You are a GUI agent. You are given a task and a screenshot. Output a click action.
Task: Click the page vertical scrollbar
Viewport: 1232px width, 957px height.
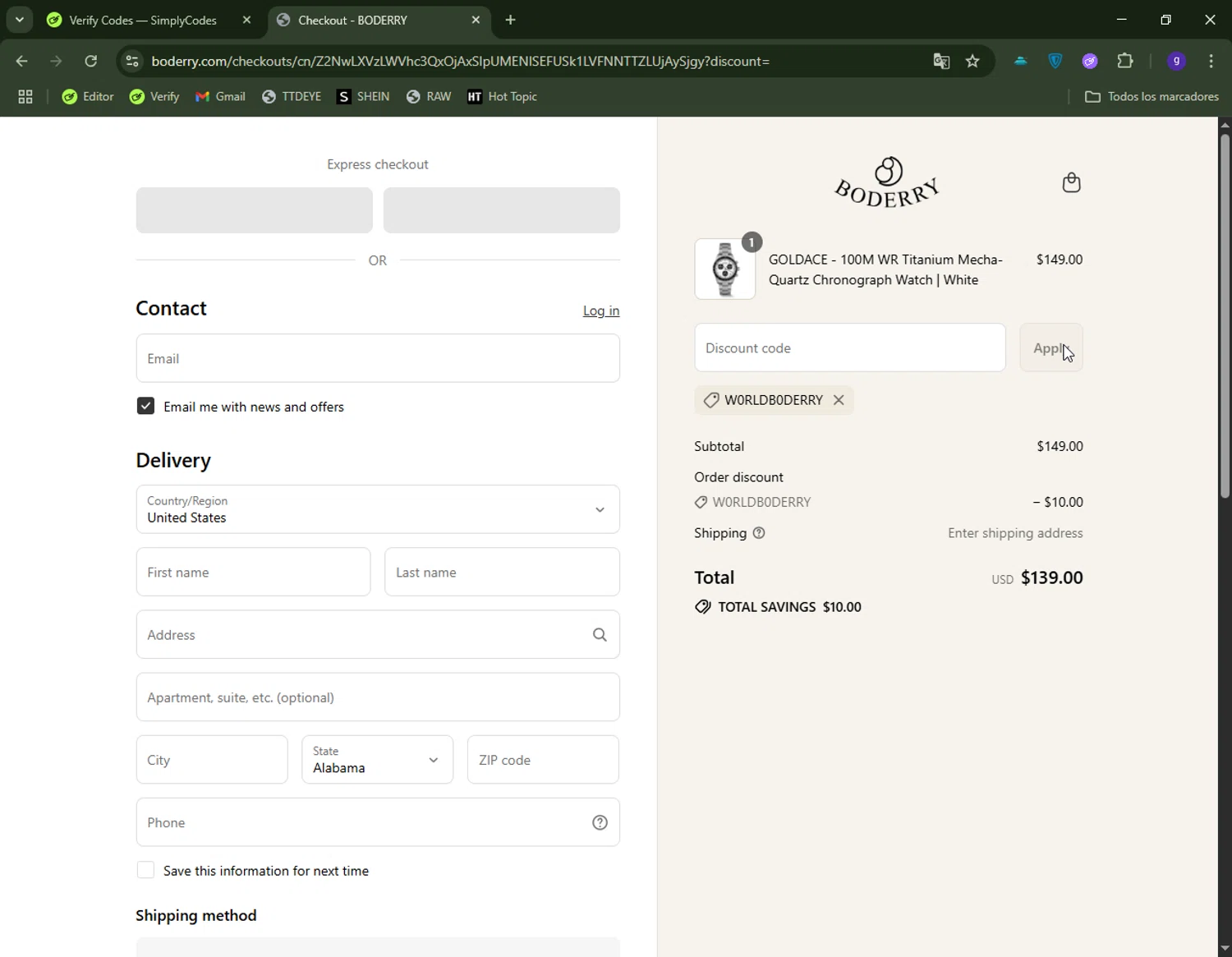(x=1225, y=316)
